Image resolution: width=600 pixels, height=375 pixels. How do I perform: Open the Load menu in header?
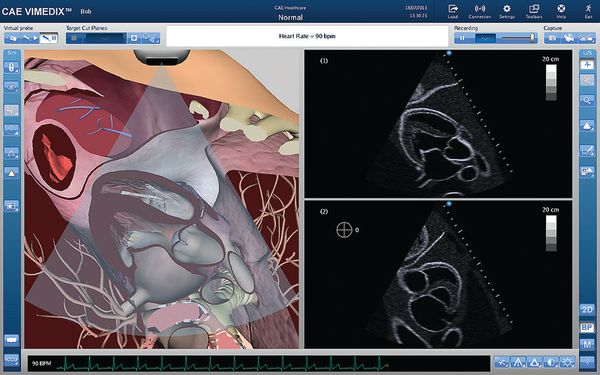point(453,11)
